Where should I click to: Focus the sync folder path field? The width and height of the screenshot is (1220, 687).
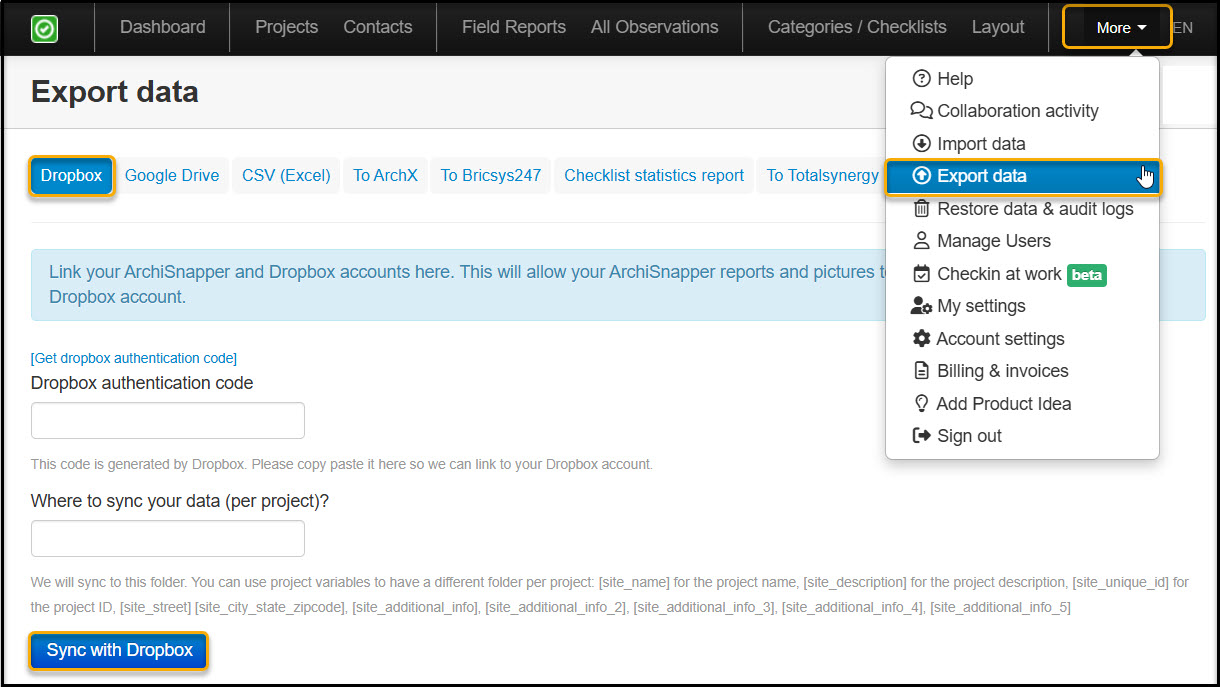[x=168, y=539]
